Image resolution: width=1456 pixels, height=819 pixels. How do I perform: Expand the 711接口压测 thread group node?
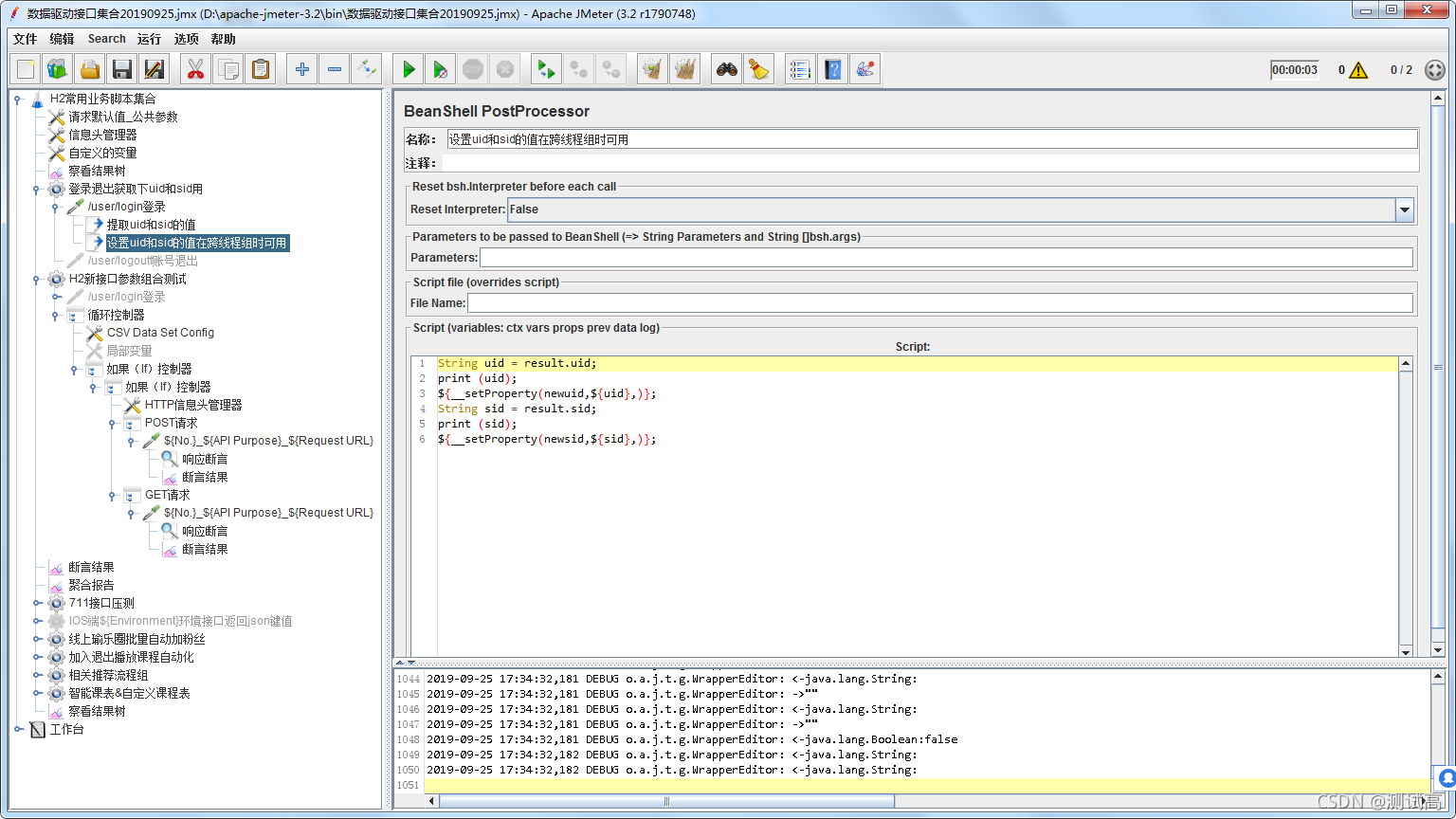point(38,603)
